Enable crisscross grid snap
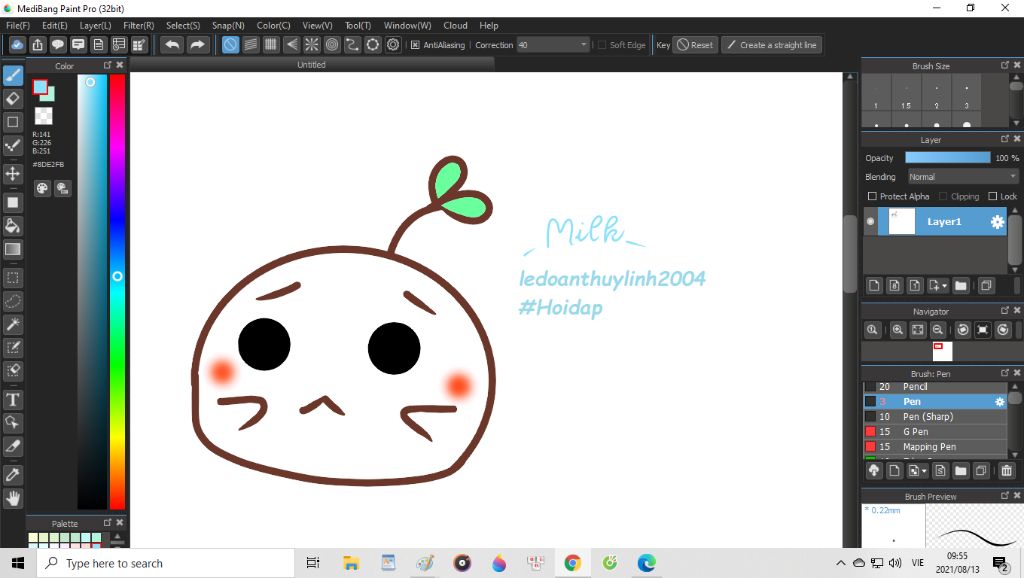The width and height of the screenshot is (1024, 578). pos(271,44)
